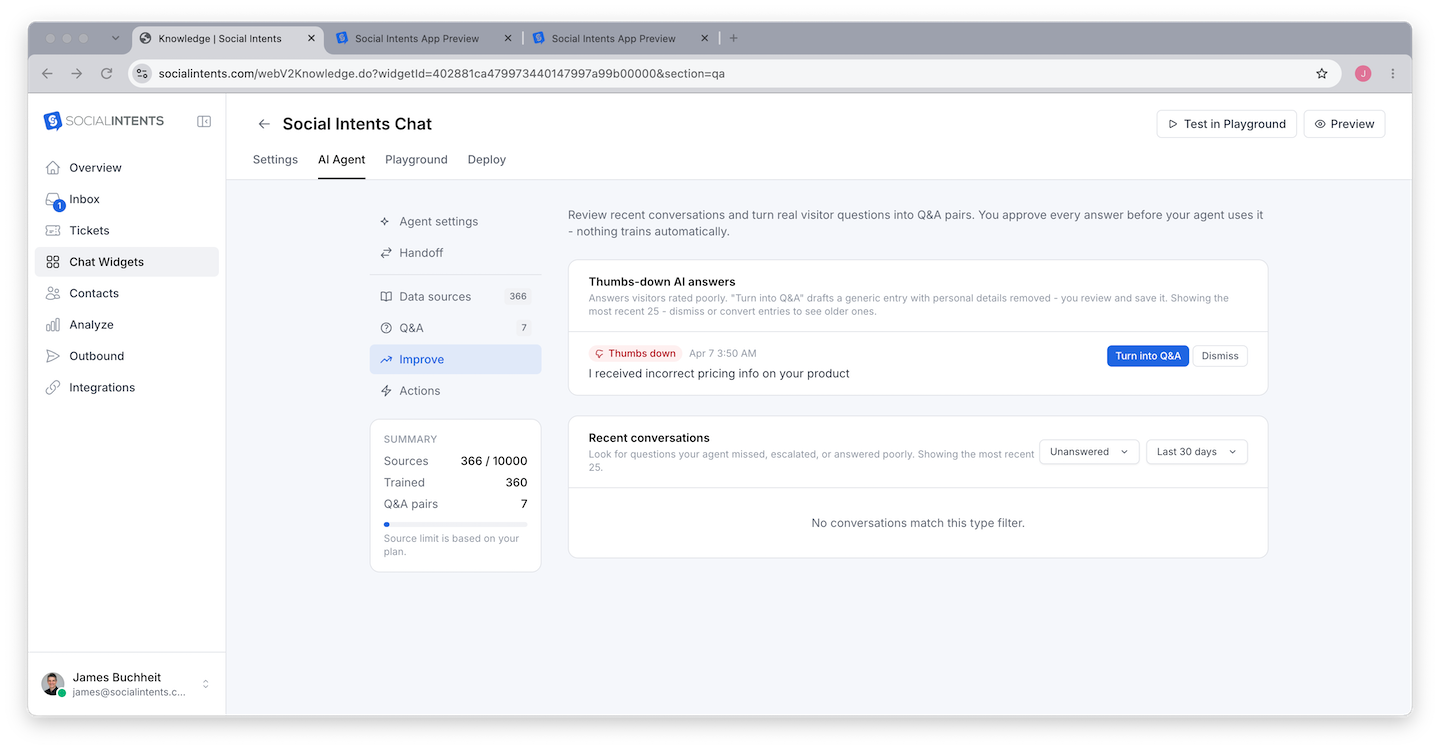Screen dimensions: 1440x750
Task: Click 'No conversations match this type filter' text
Action: coord(918,523)
